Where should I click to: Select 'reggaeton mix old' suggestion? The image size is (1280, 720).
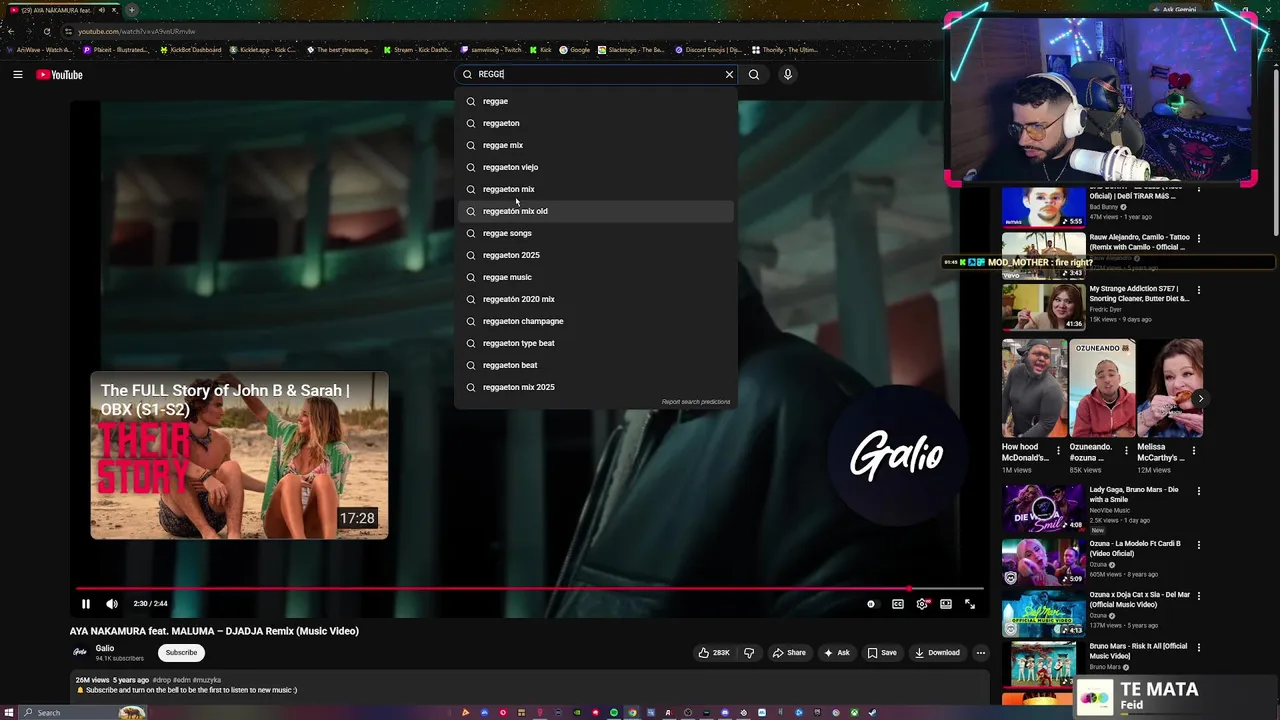(596, 211)
